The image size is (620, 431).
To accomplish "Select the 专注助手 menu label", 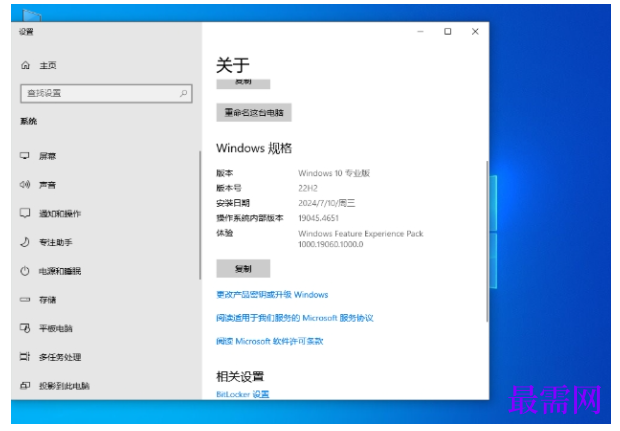I will coord(56,242).
